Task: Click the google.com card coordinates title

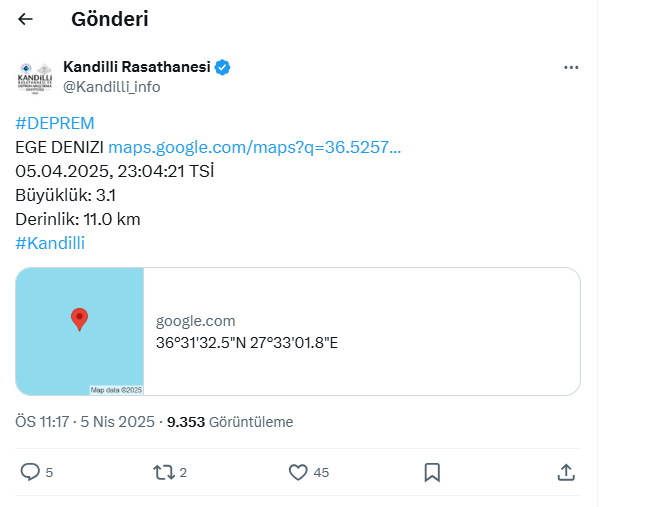Action: pyautogui.click(x=247, y=343)
